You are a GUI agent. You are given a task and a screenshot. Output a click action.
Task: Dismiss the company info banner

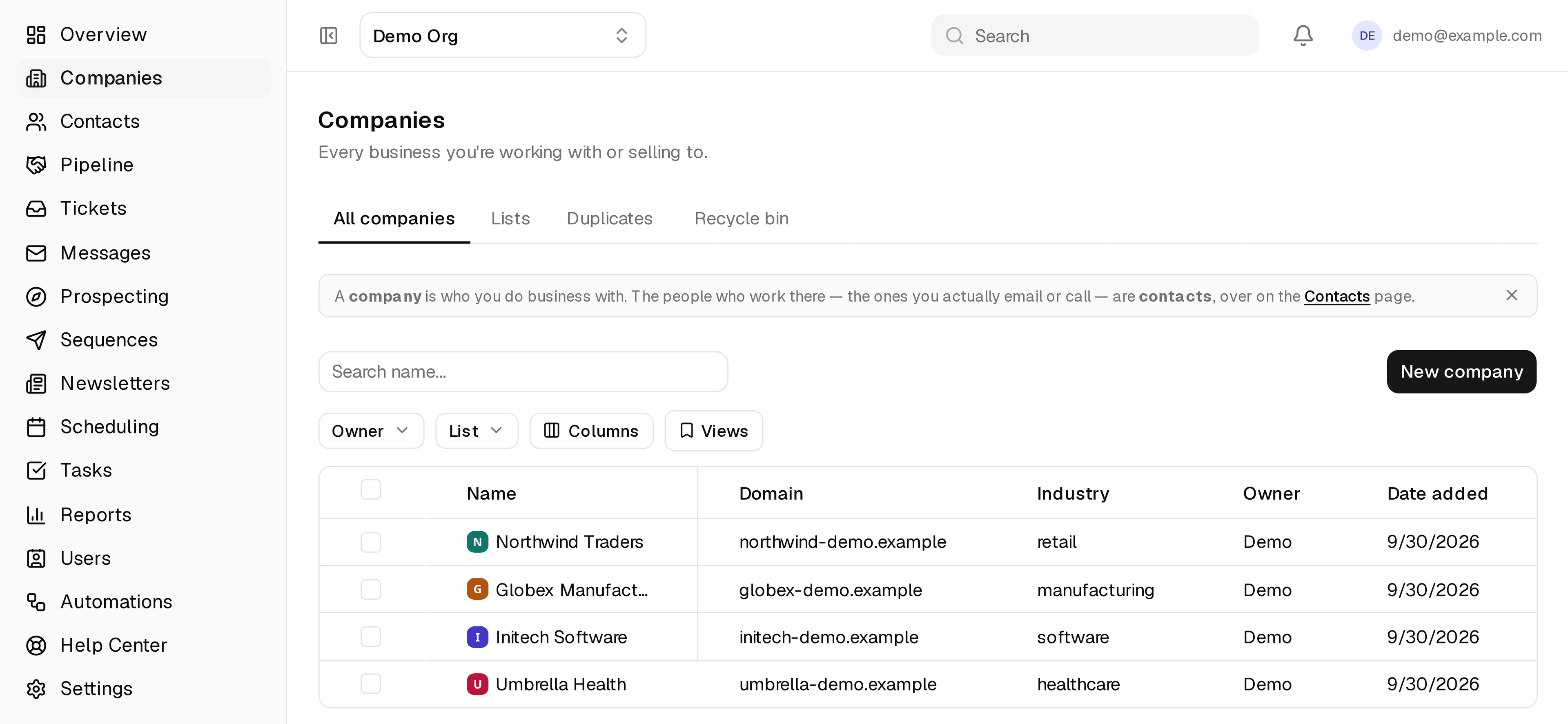pos(1511,295)
